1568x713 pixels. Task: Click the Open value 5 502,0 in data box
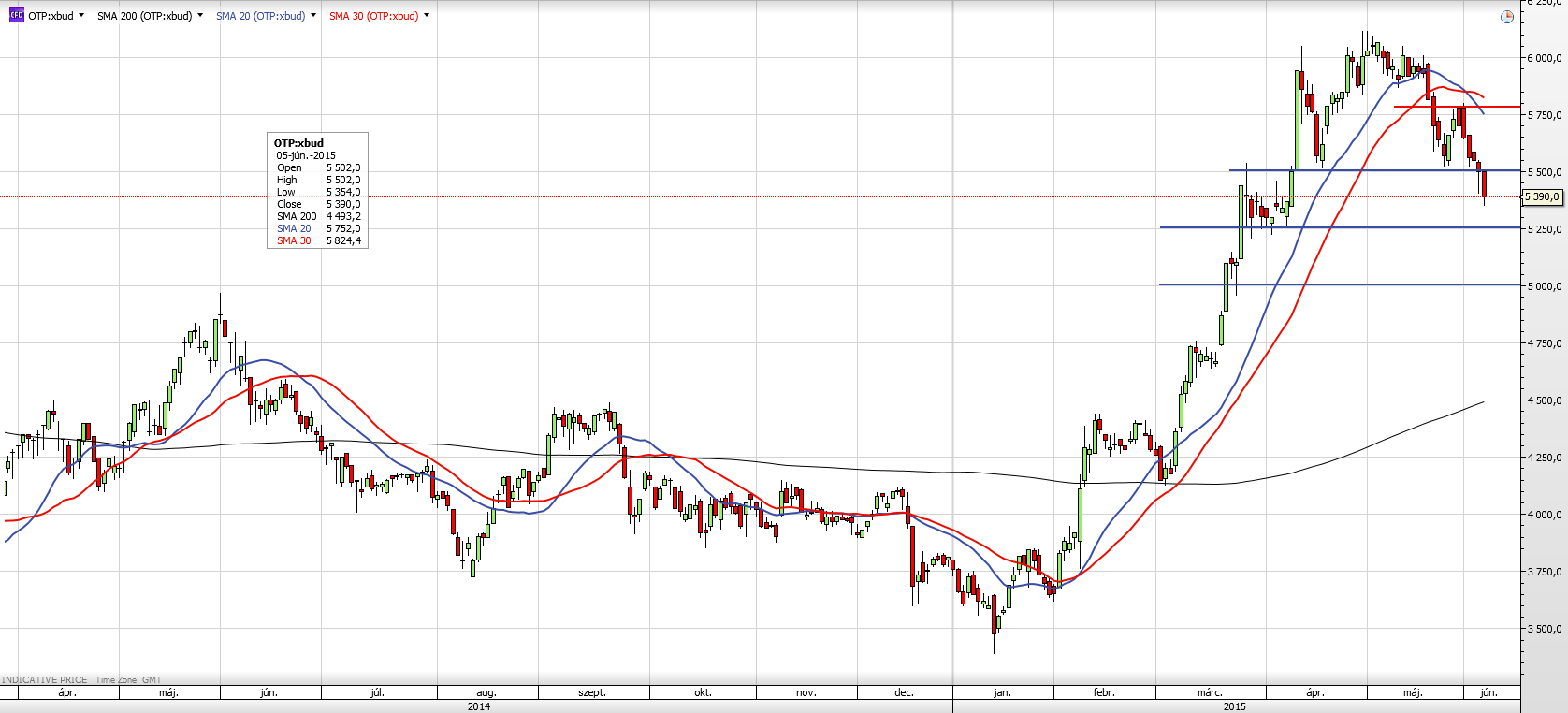pyautogui.click(x=343, y=167)
